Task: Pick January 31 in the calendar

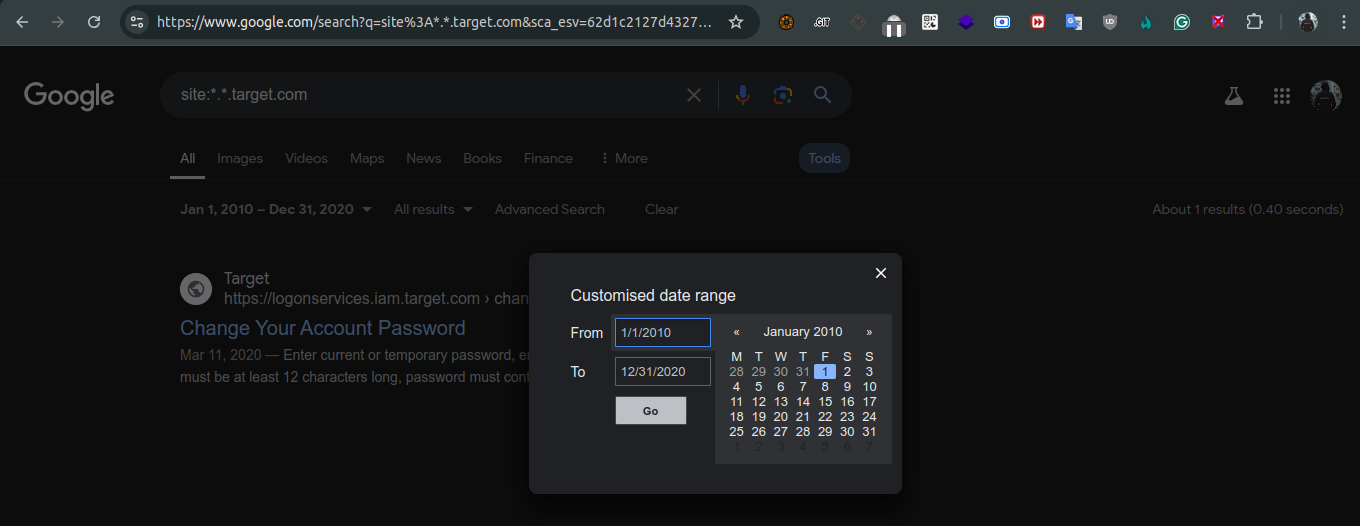Action: [x=869, y=431]
